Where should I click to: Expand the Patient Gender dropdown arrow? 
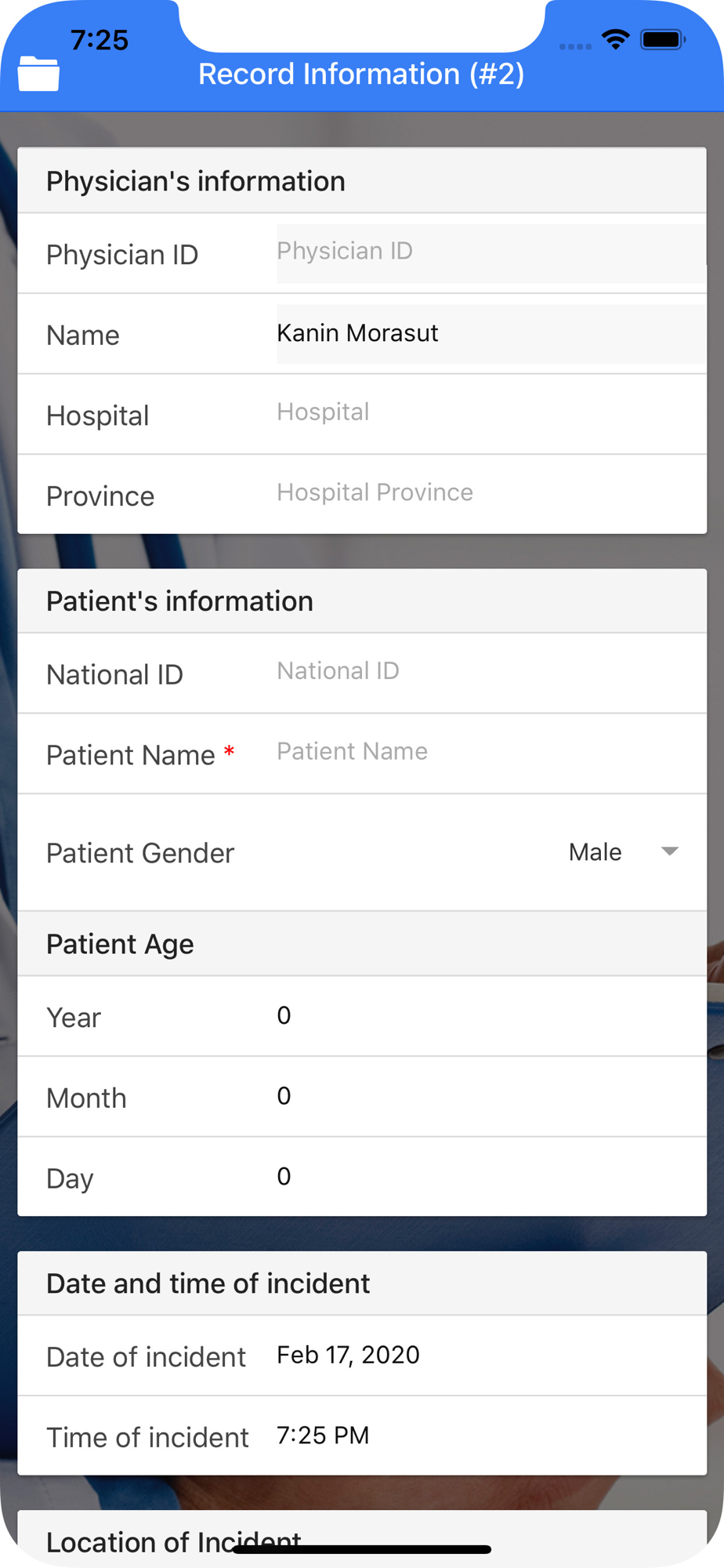tap(669, 851)
